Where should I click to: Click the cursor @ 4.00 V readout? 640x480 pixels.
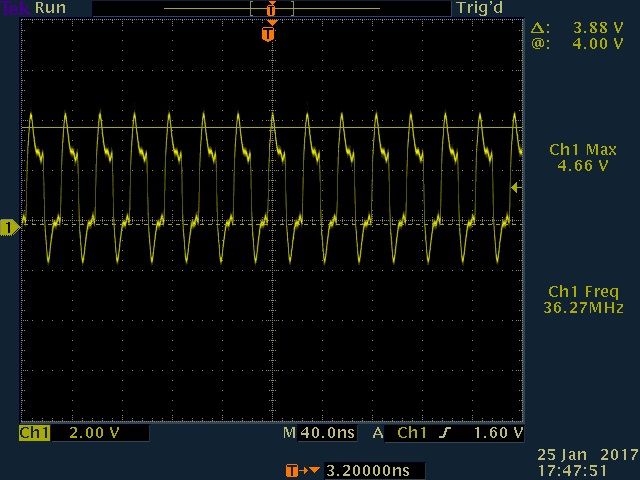(577, 43)
